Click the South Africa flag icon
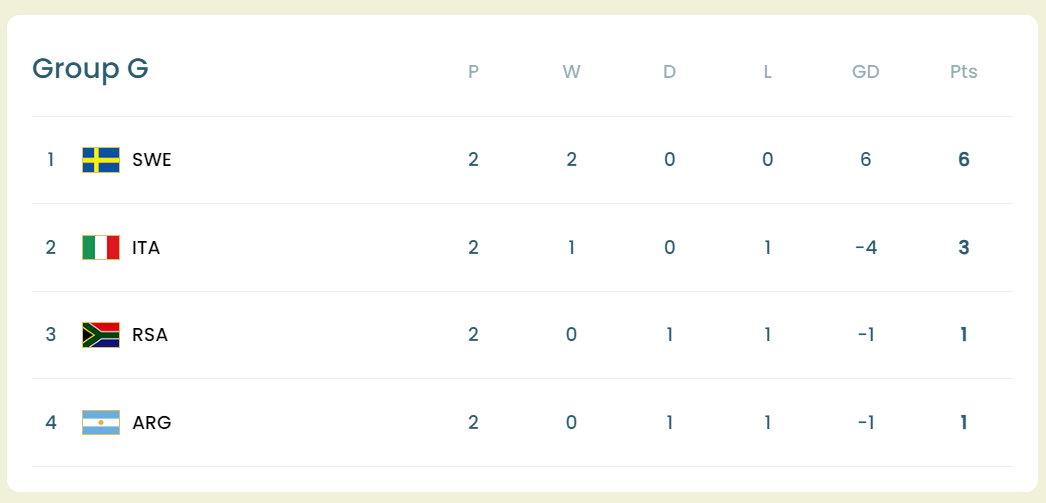The image size is (1046, 503). pyautogui.click(x=101, y=334)
